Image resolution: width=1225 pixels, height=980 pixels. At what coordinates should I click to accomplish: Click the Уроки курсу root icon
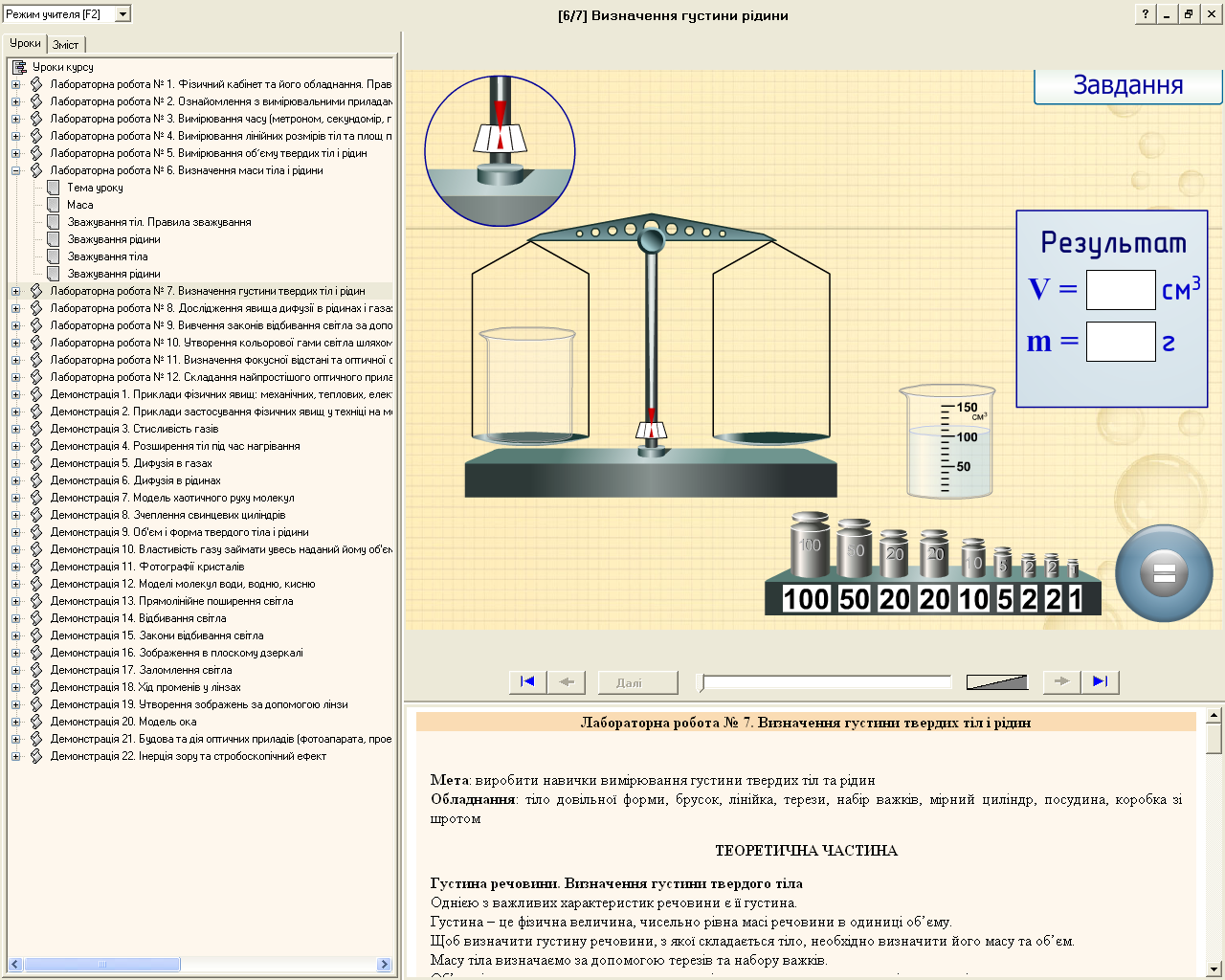pos(19,67)
